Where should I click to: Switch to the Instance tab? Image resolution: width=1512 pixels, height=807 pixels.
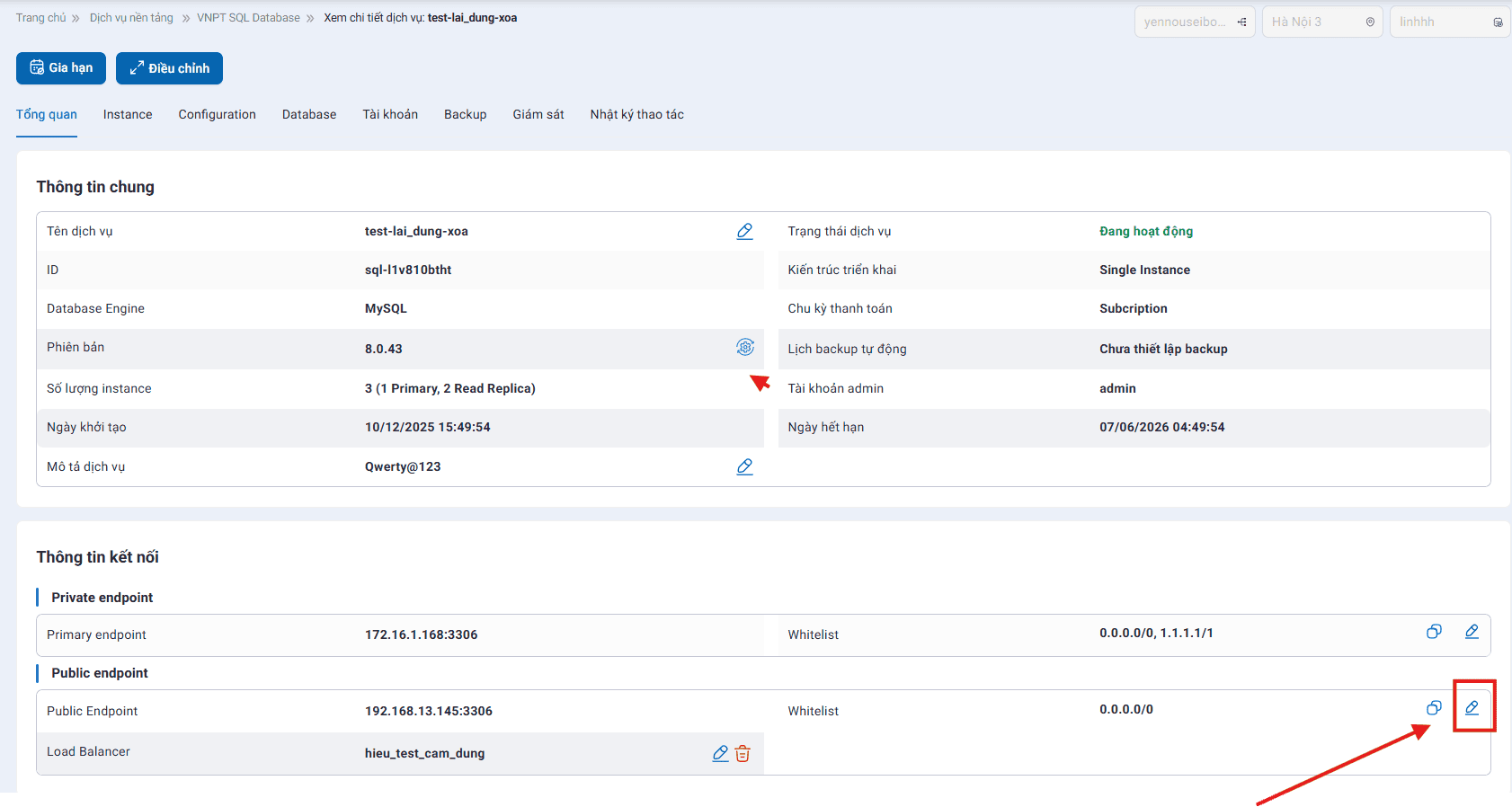(x=128, y=114)
